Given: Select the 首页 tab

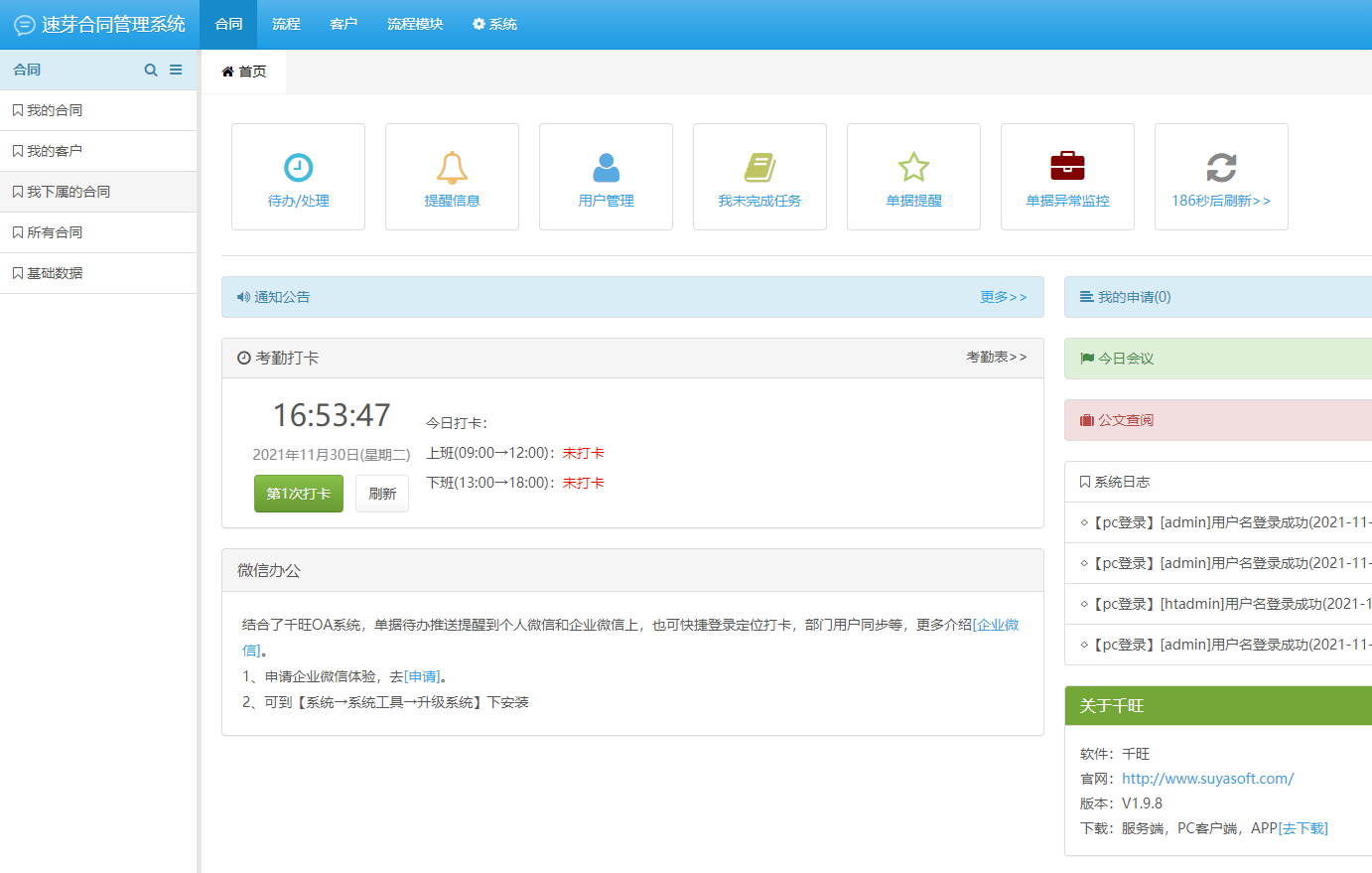Looking at the screenshot, I should 244,72.
